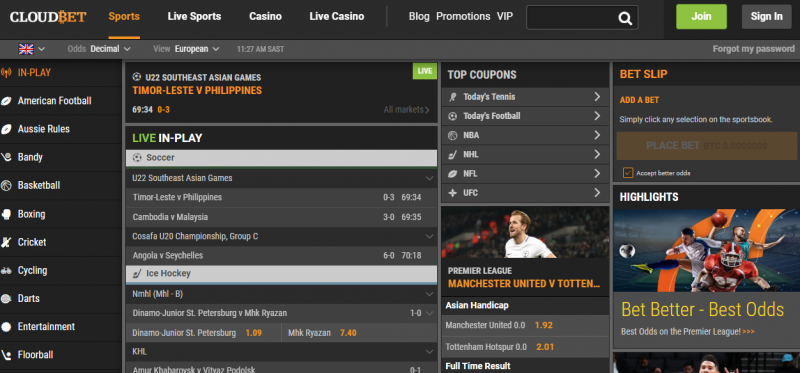Click the Cloudbet logo
The image size is (800, 373).
tap(48, 17)
